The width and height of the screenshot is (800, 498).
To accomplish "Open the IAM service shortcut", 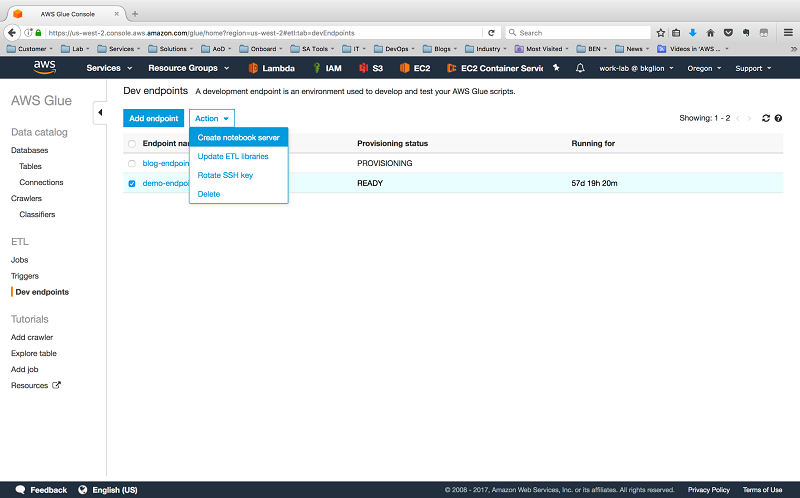I will click(x=327, y=68).
